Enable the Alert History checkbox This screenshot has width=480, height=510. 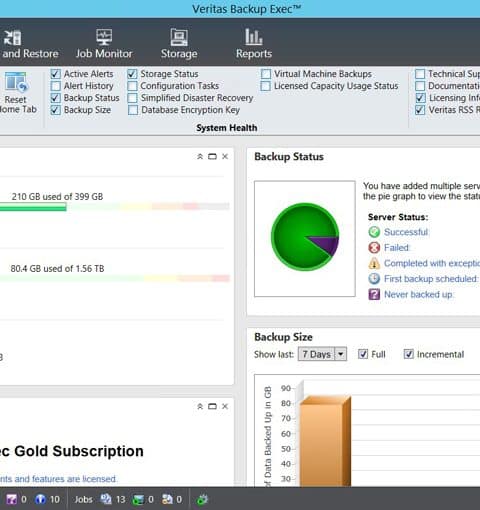click(x=56, y=86)
